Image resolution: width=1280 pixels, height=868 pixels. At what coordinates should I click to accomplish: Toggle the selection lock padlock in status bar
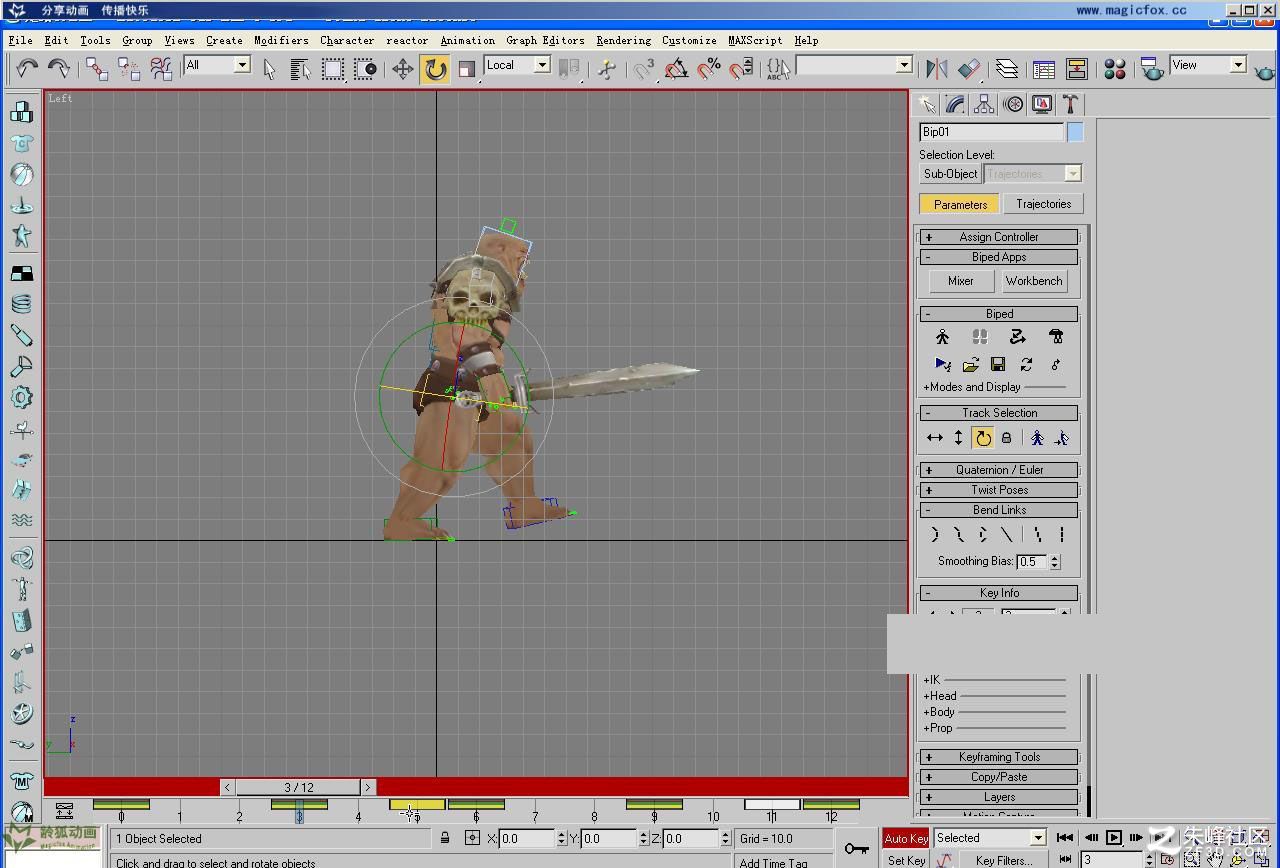click(445, 838)
